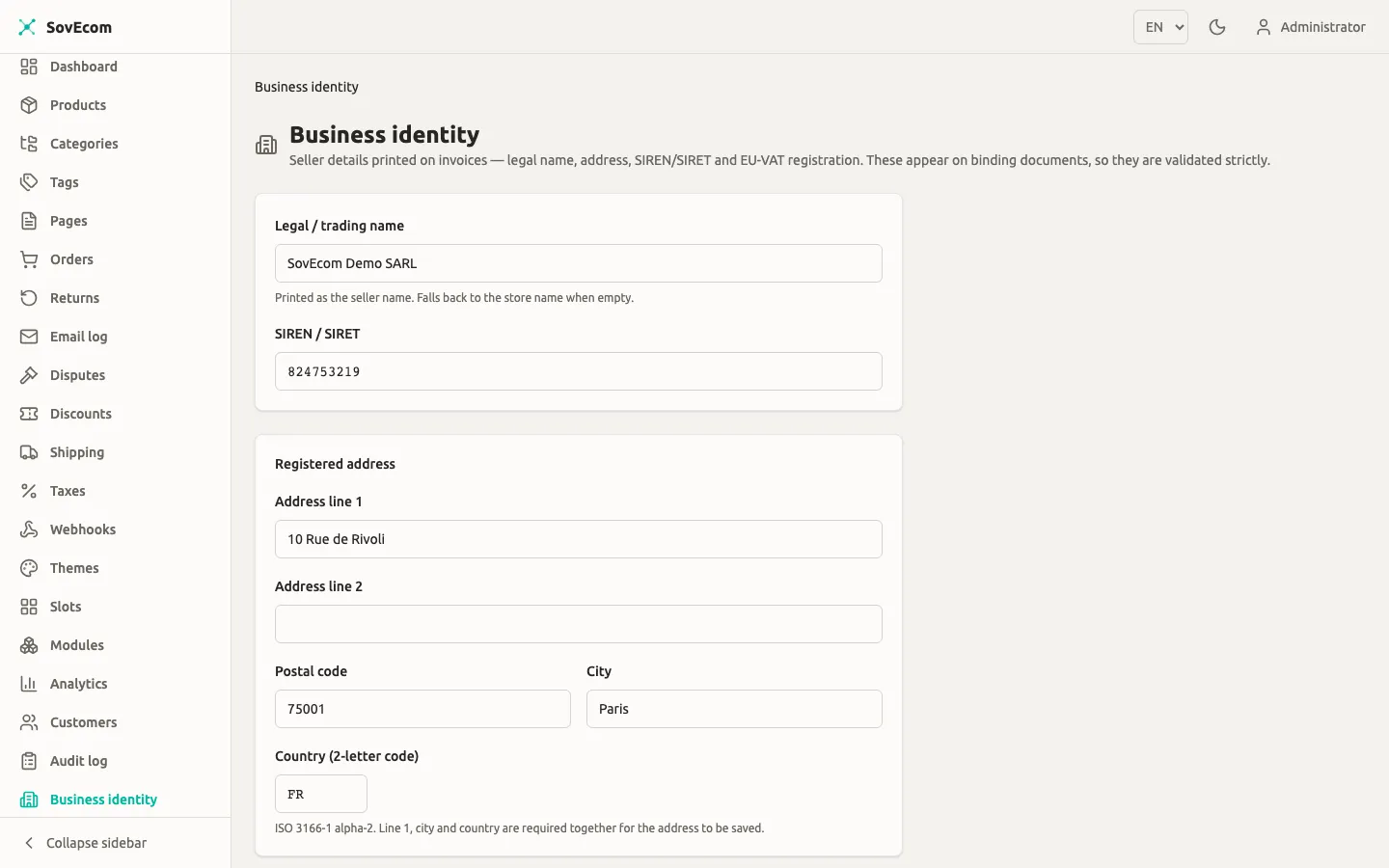Click the Administrator account label
The image size is (1389, 868).
(x=1322, y=27)
